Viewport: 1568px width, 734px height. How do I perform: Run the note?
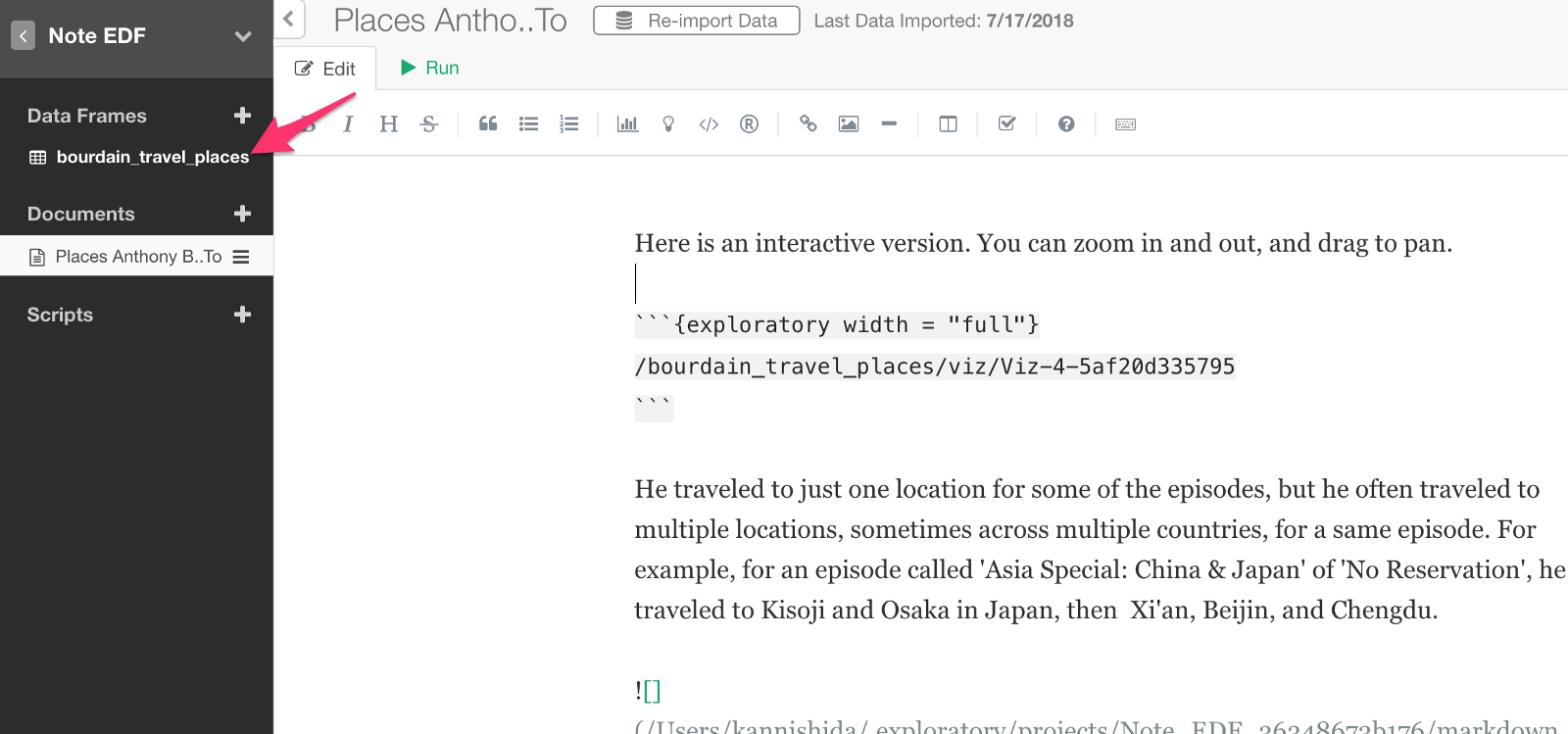point(429,68)
